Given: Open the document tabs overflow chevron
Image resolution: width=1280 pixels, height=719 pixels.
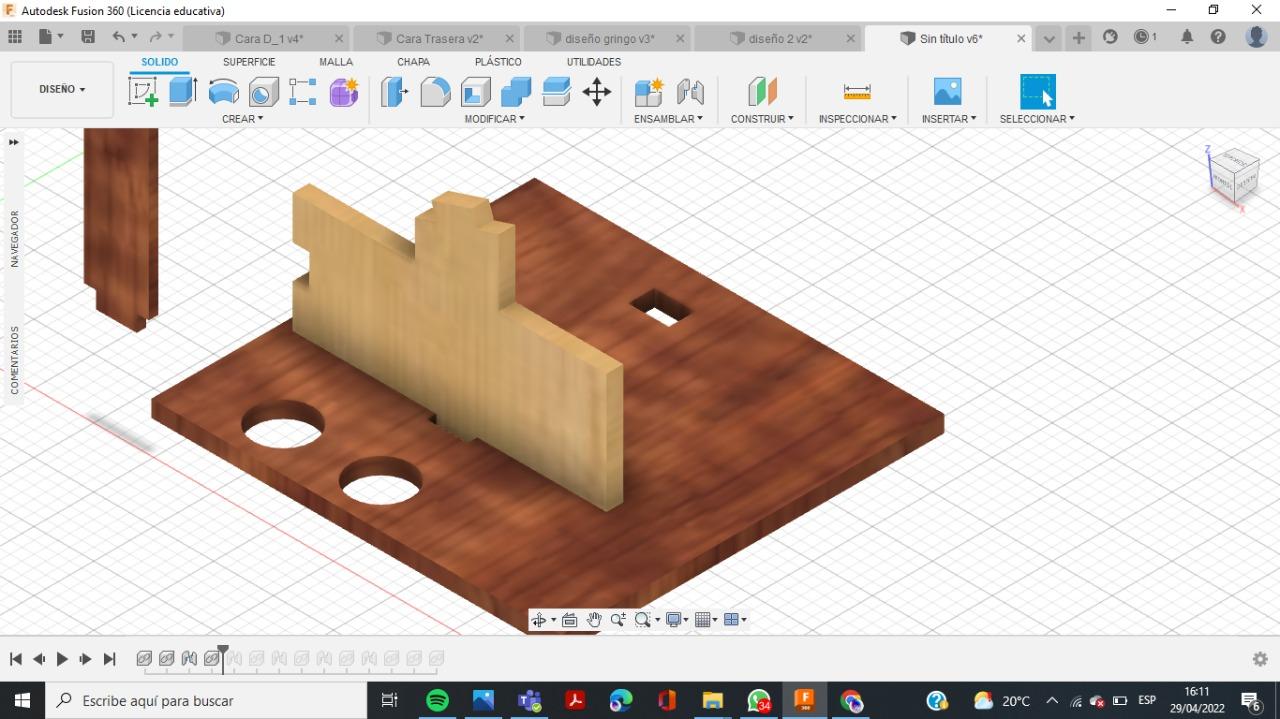Looking at the screenshot, I should [1048, 38].
